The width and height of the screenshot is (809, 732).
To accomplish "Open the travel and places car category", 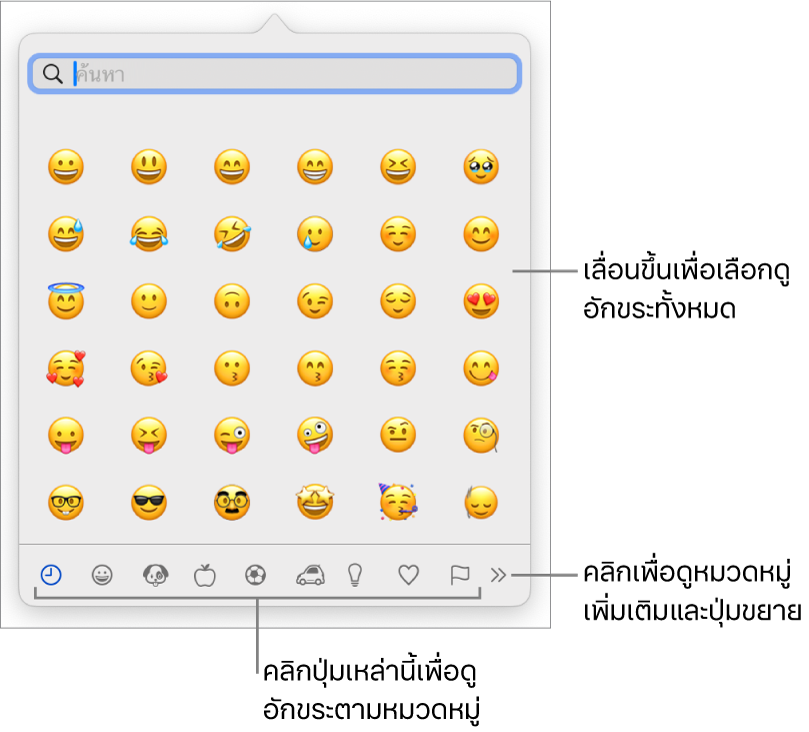I will coord(310,574).
